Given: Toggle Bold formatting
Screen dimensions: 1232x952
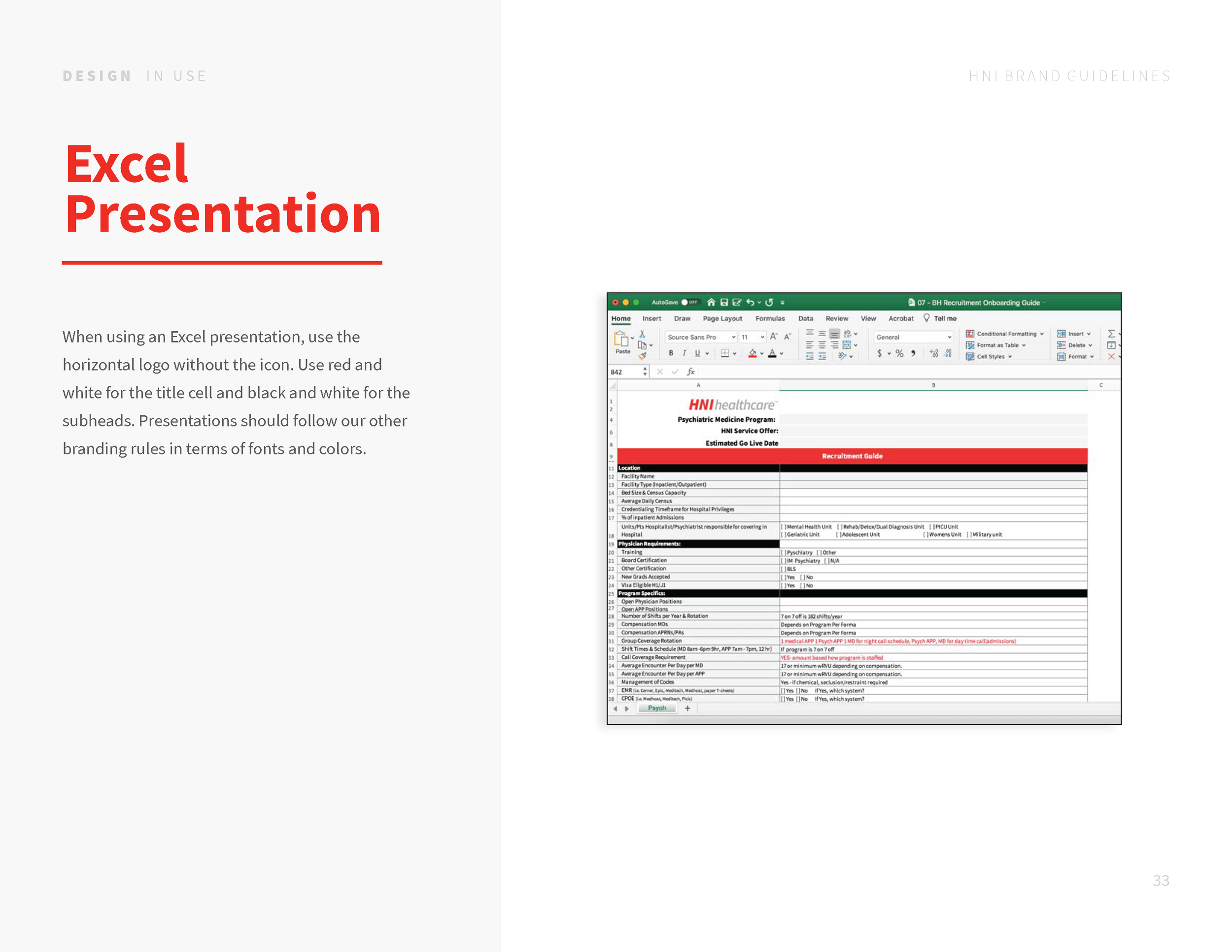Looking at the screenshot, I should (671, 353).
